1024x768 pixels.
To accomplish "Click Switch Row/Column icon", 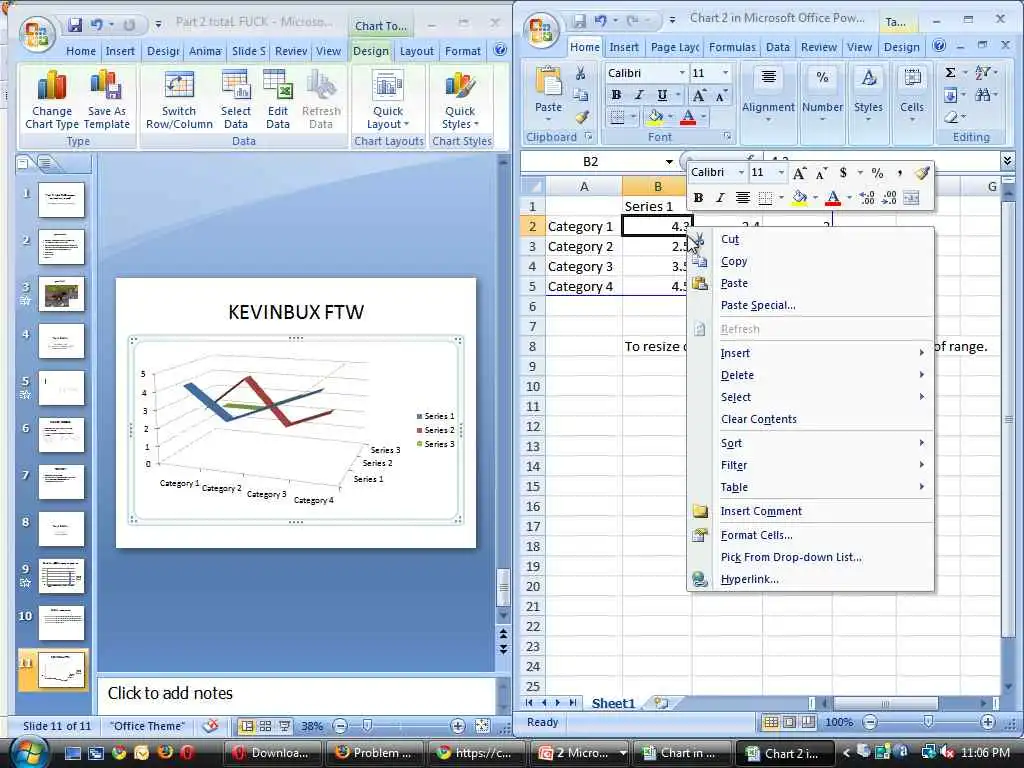I will [179, 100].
